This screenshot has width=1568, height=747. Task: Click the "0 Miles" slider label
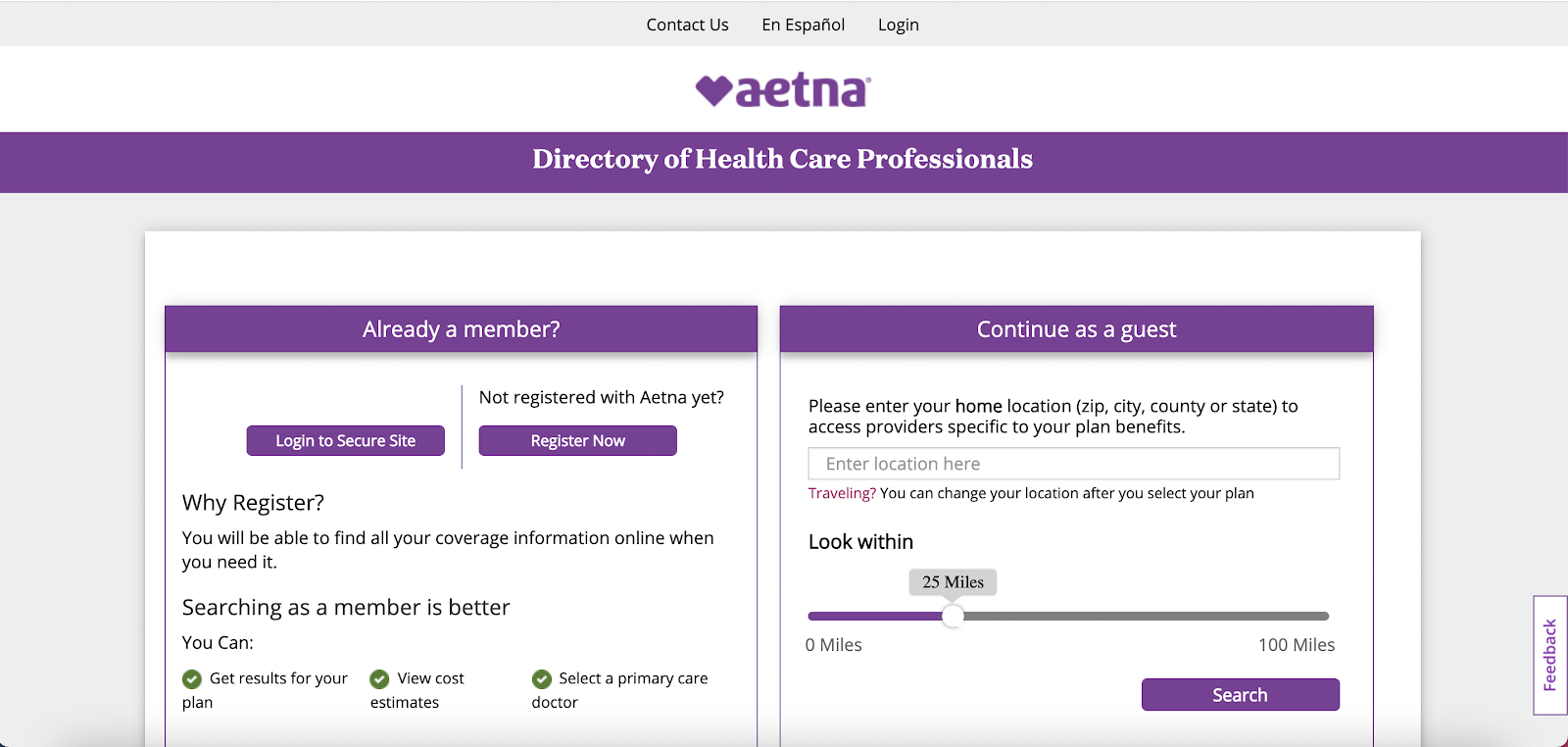(834, 645)
